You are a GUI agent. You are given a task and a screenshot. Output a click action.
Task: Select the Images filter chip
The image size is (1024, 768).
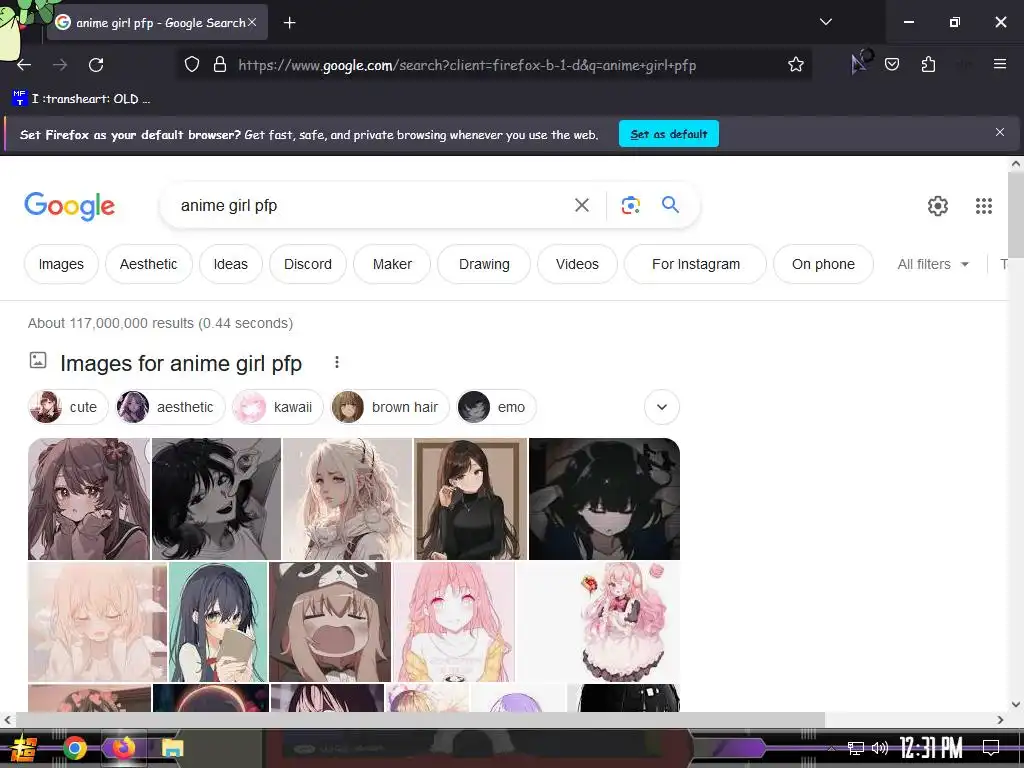61,264
